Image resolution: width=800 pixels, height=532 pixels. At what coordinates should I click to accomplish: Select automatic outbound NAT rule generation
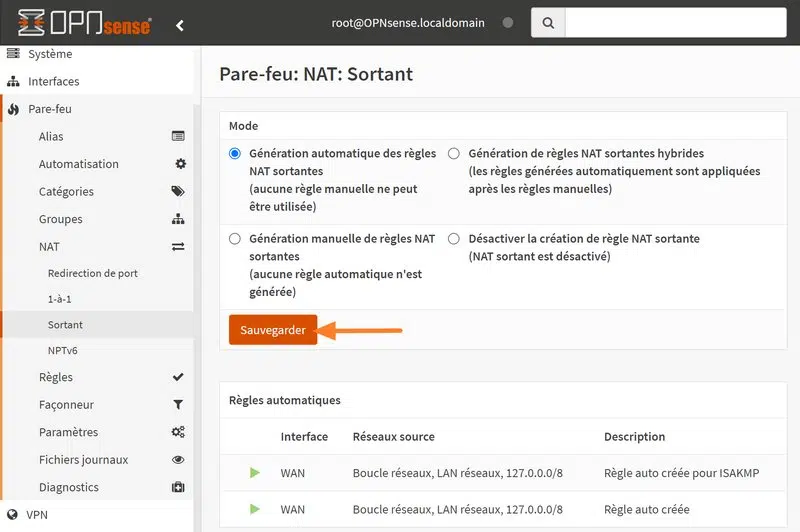click(235, 154)
